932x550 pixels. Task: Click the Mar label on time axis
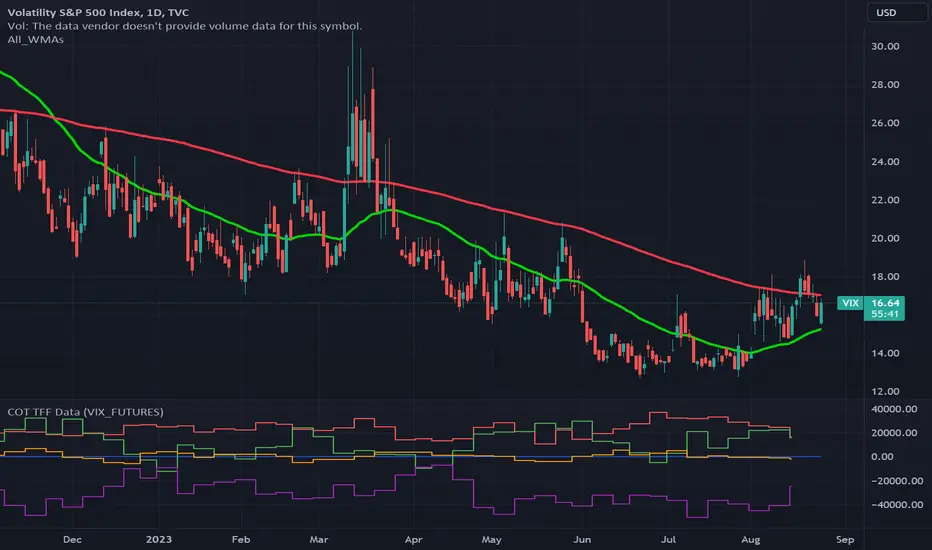tap(319, 539)
